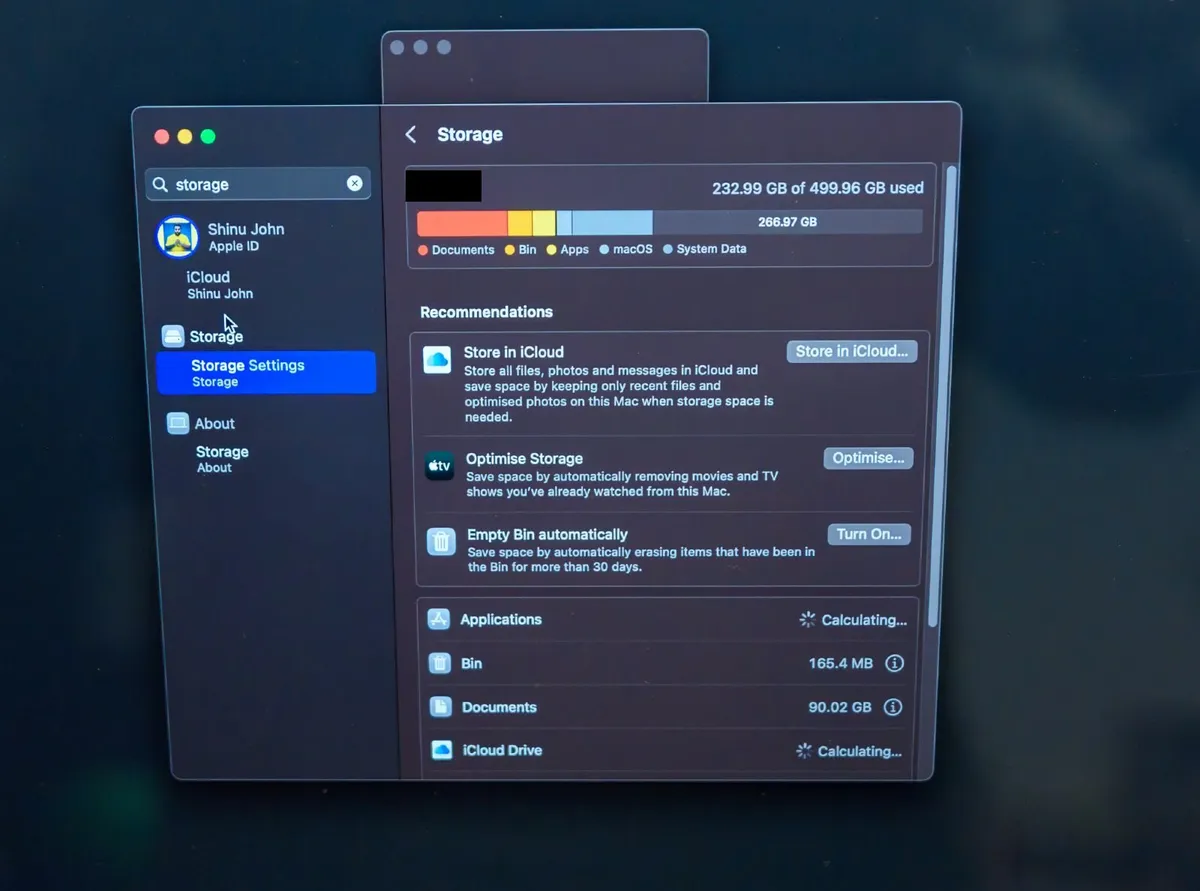The width and height of the screenshot is (1200, 891).
Task: Click the iCloud cloud icon in Recommendations
Action: (437, 360)
